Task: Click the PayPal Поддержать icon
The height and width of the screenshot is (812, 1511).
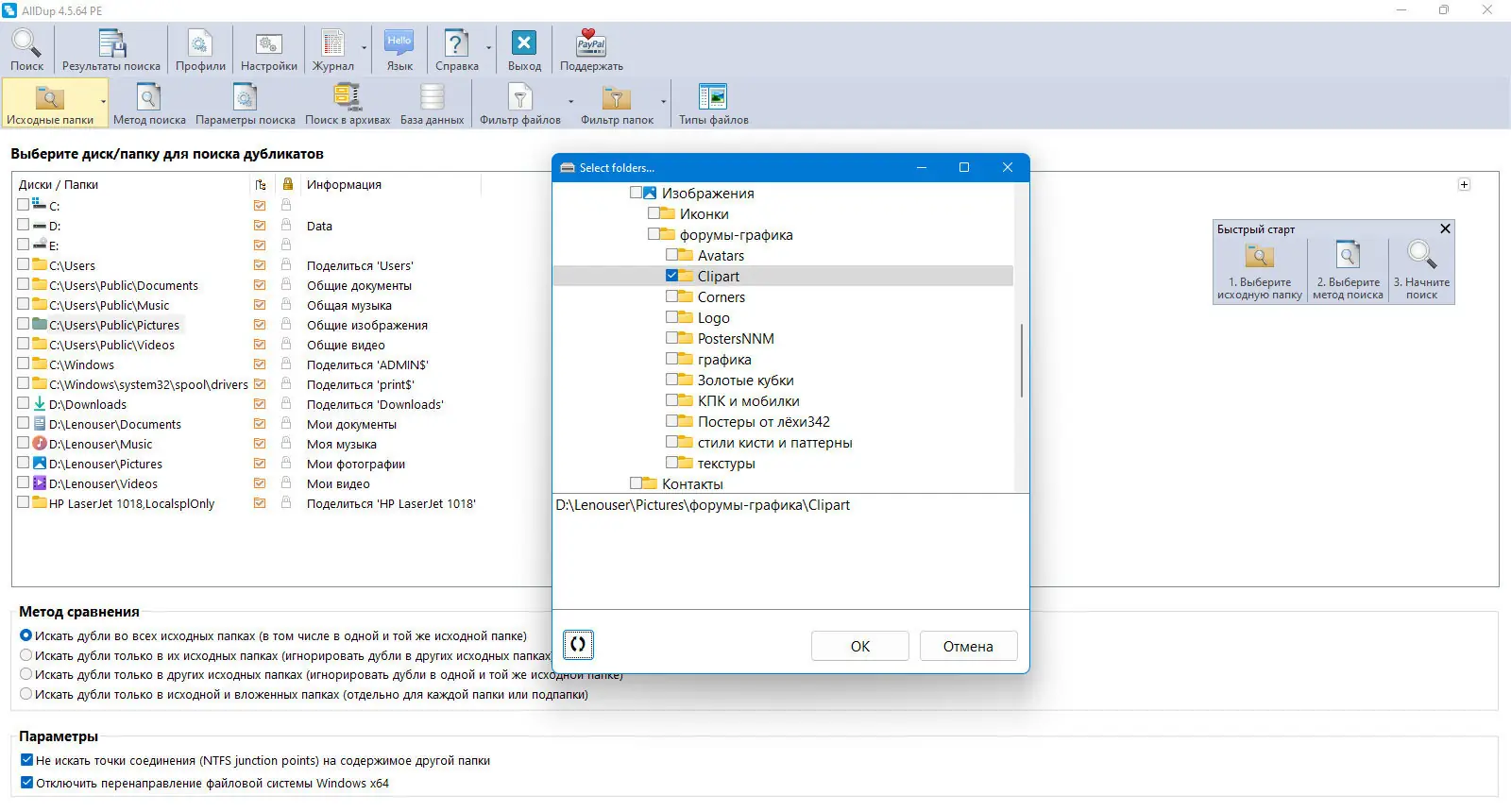Action: pos(591,50)
